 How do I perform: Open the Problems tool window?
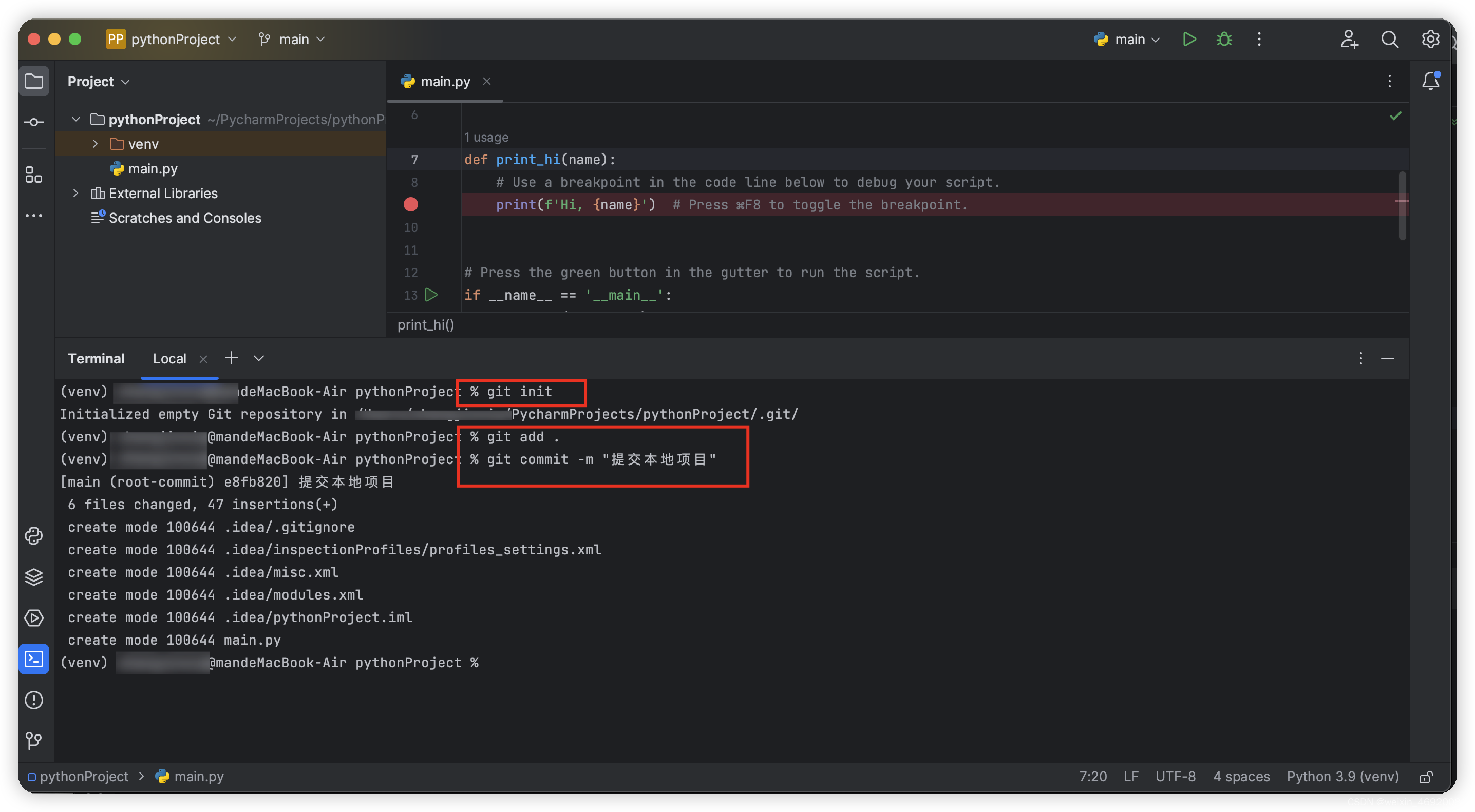point(34,700)
